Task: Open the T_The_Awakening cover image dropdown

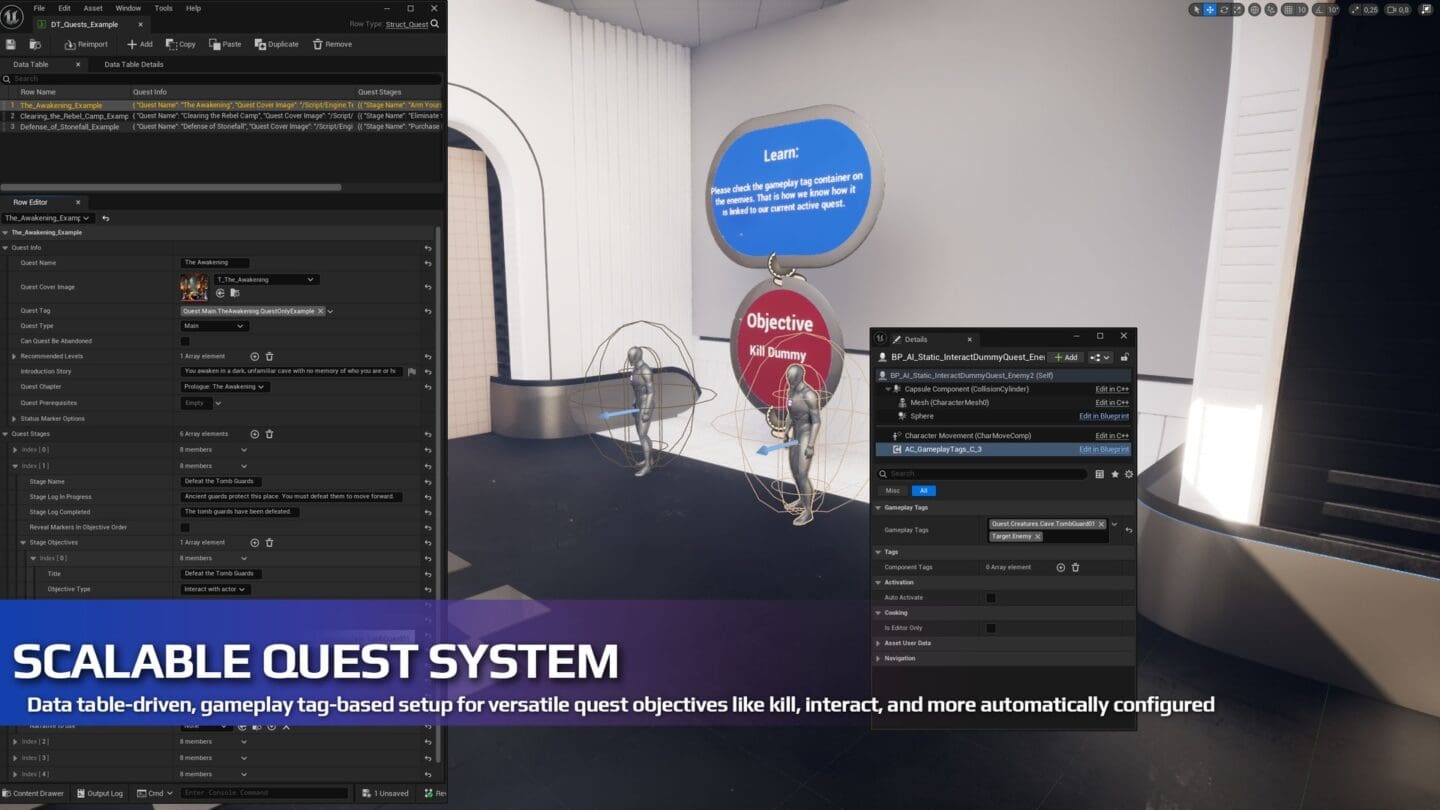Action: 265,280
